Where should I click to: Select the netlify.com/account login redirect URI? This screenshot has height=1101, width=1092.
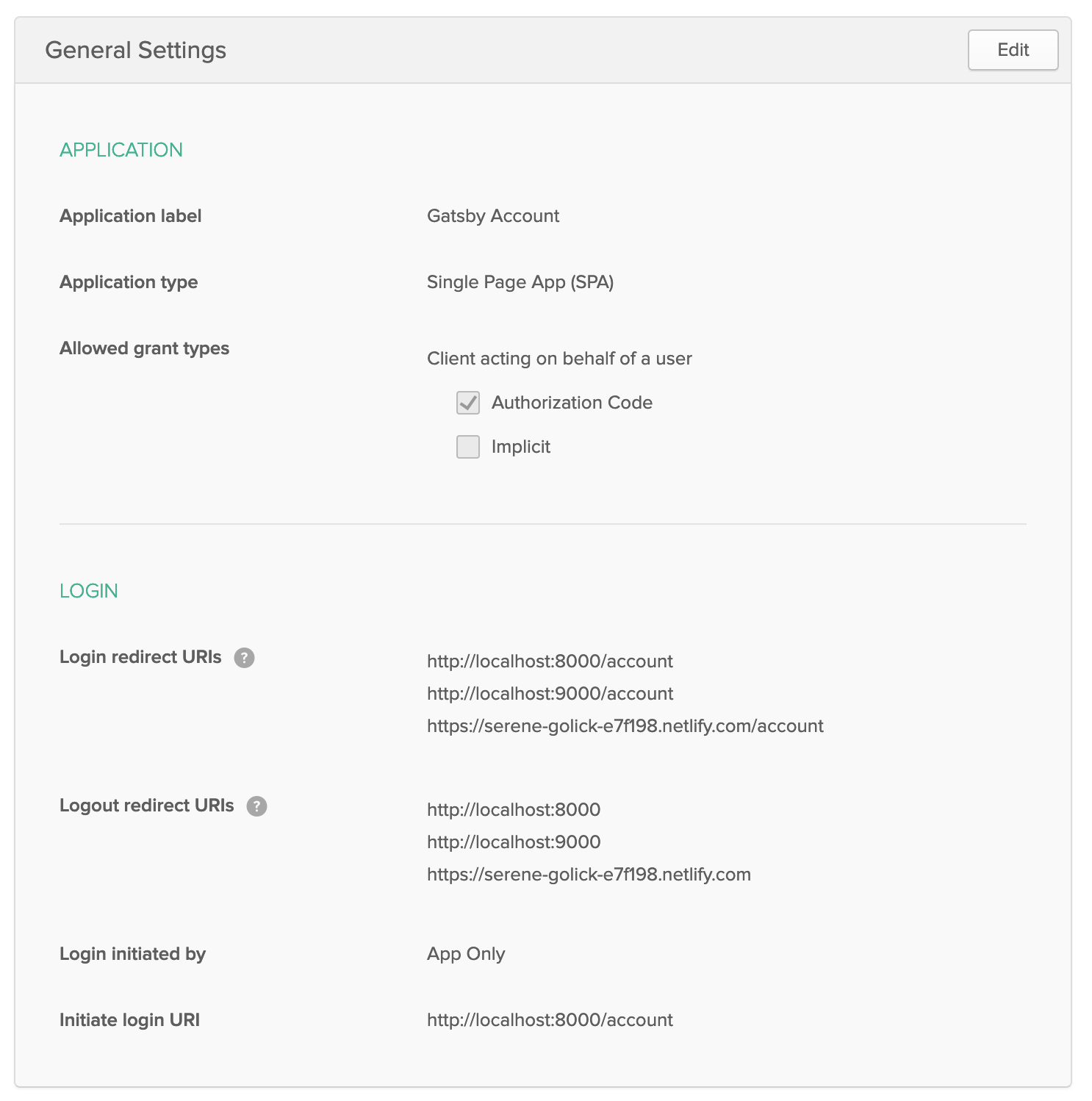[625, 726]
